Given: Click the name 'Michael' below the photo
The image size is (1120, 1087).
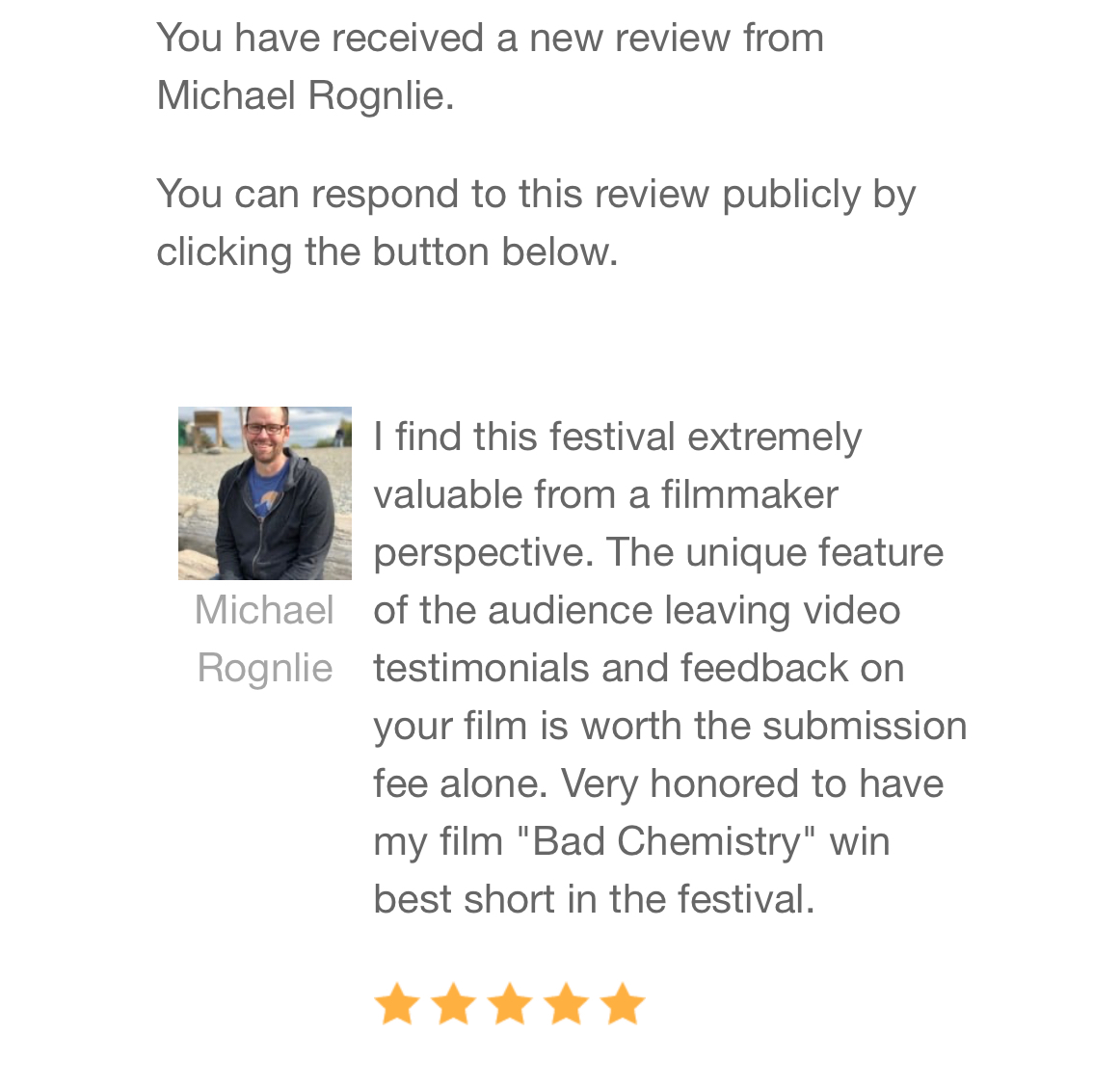Looking at the screenshot, I should pyautogui.click(x=264, y=611).
